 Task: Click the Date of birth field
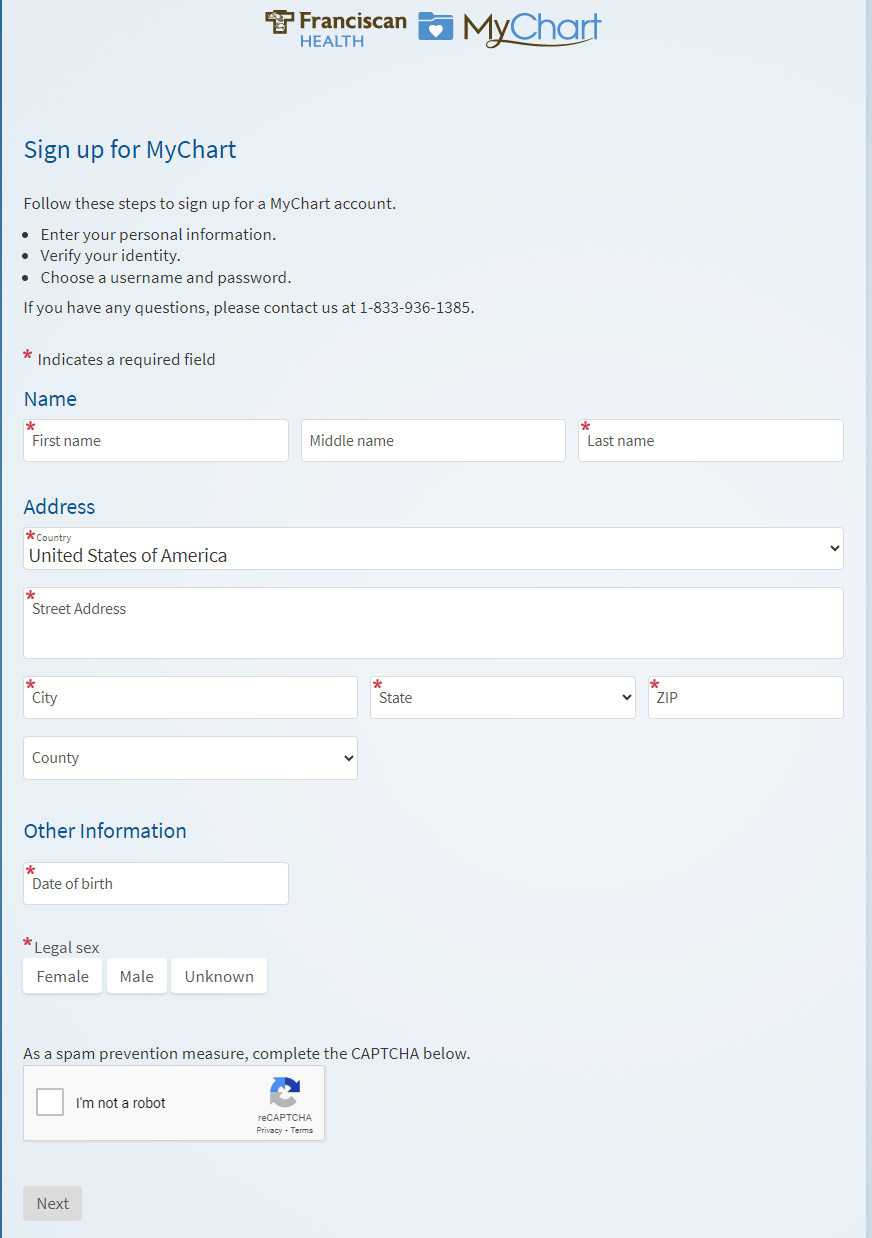pos(156,883)
